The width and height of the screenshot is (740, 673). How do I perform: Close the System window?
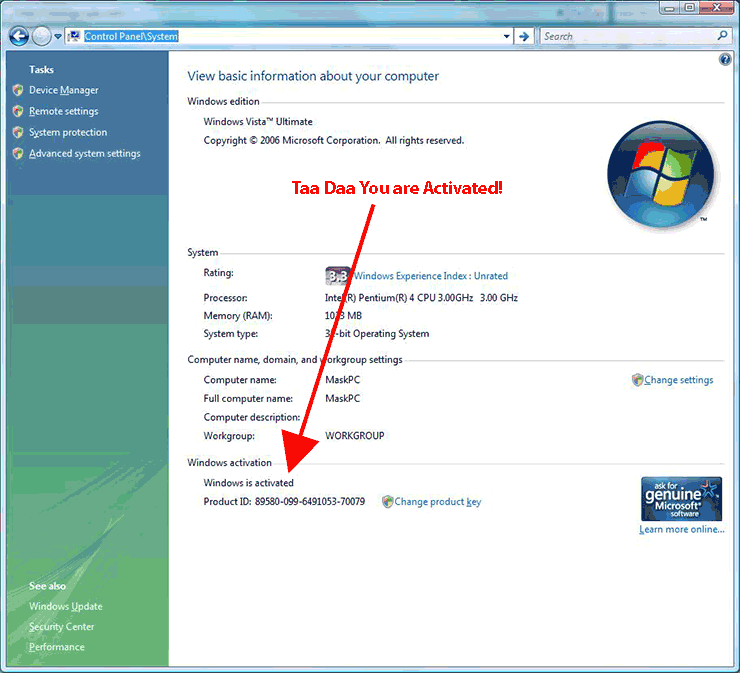click(x=717, y=8)
